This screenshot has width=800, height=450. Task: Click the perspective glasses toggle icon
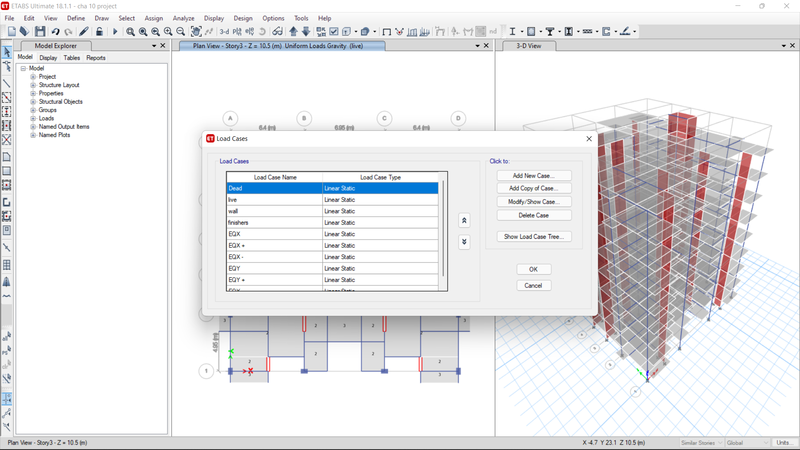(277, 32)
